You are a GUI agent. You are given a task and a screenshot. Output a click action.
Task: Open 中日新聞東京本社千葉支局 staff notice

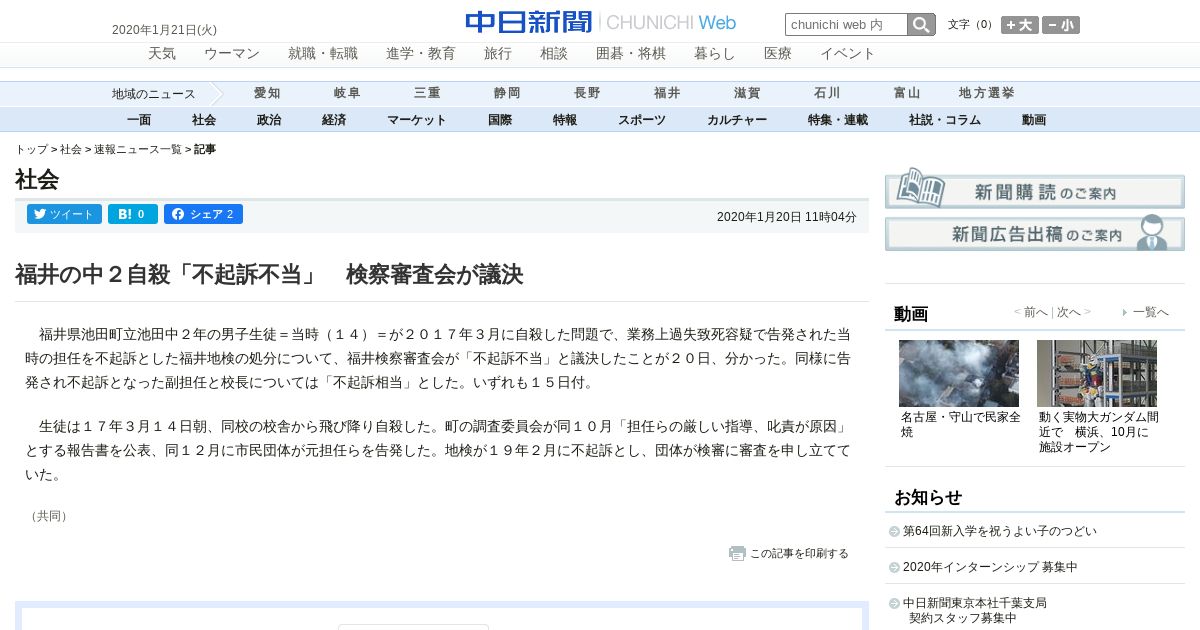click(x=975, y=610)
